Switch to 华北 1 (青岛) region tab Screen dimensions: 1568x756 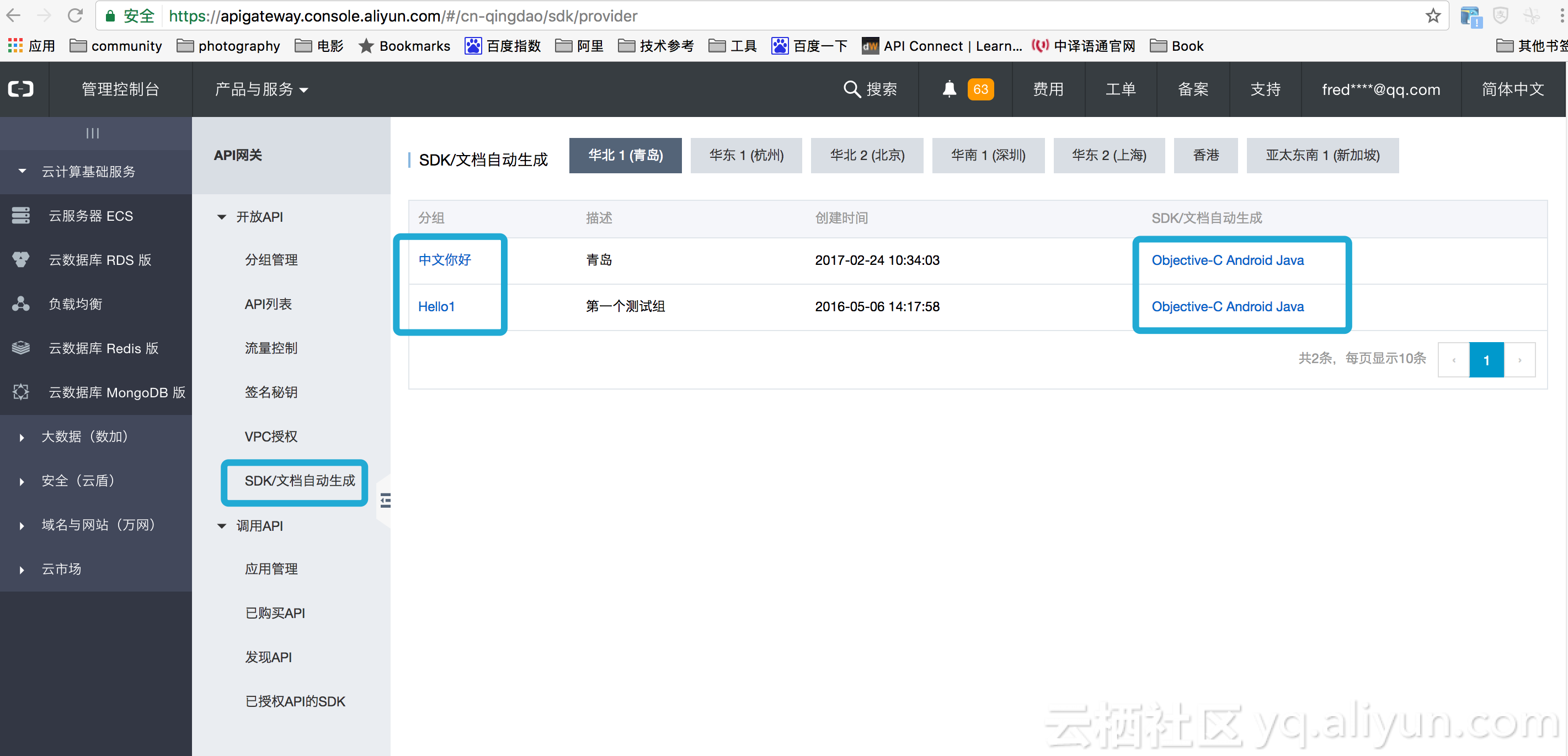[x=625, y=155]
